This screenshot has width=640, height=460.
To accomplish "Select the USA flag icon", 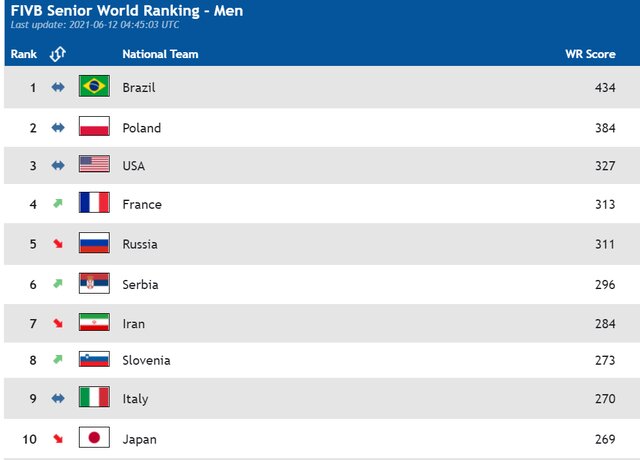I will click(94, 164).
